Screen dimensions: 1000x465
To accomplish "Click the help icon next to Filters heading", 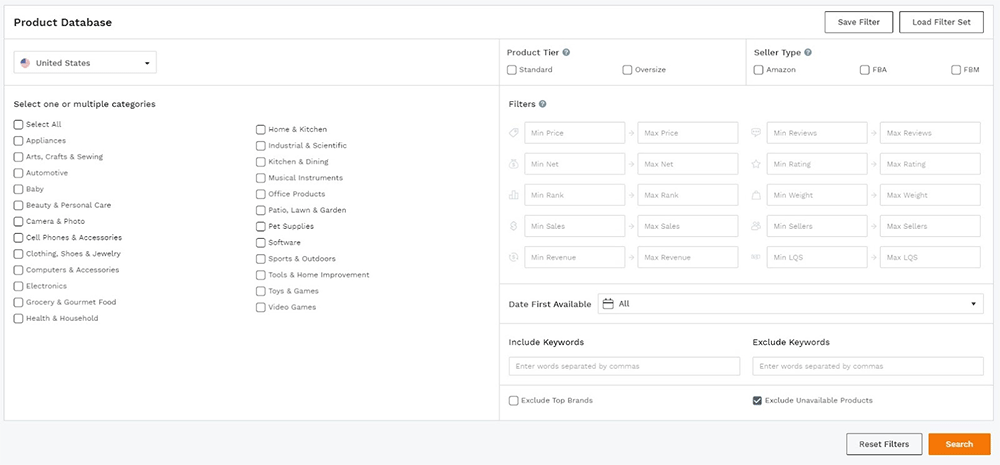I will tap(543, 104).
